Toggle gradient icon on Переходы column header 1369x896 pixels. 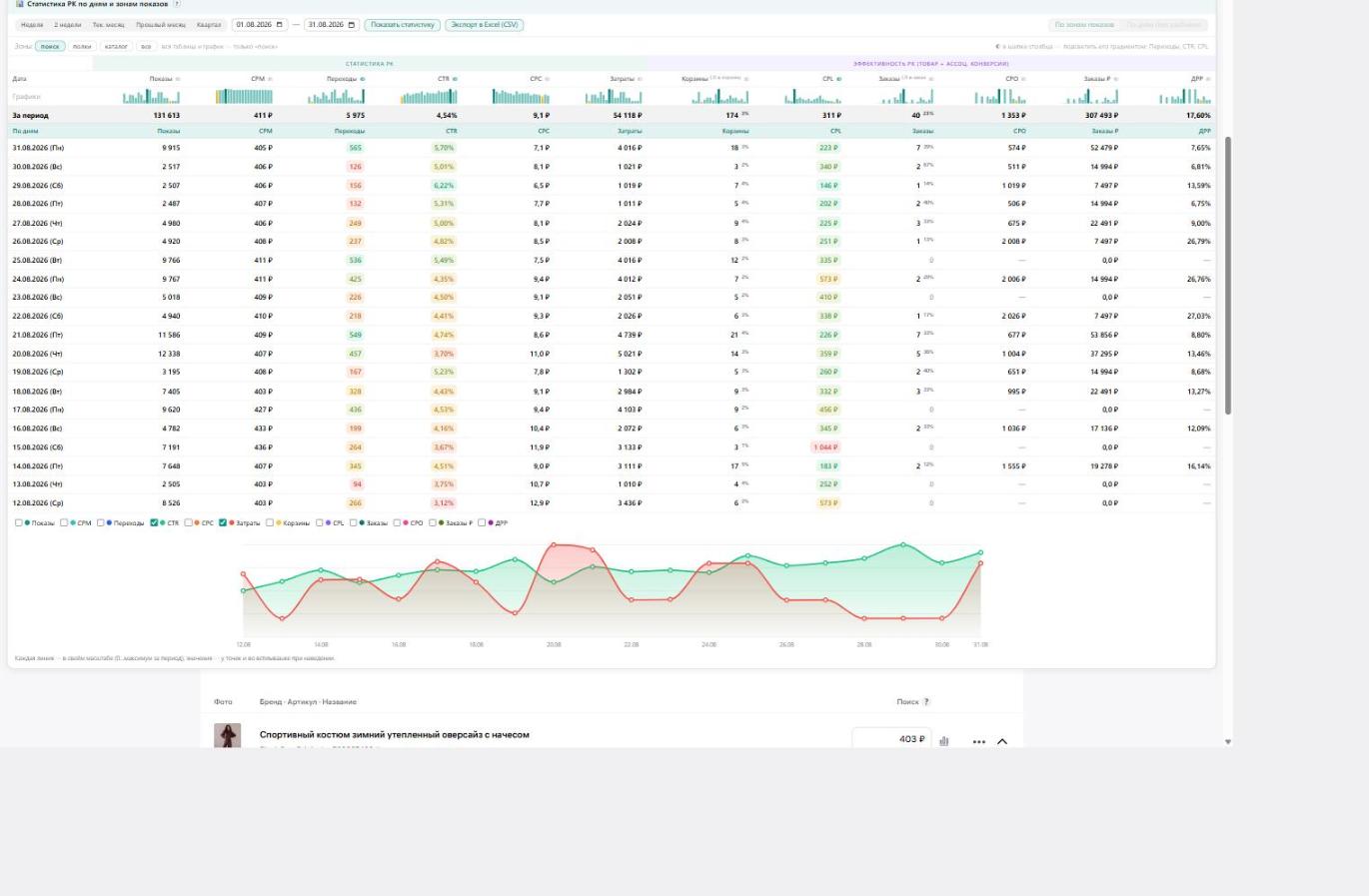tap(362, 79)
